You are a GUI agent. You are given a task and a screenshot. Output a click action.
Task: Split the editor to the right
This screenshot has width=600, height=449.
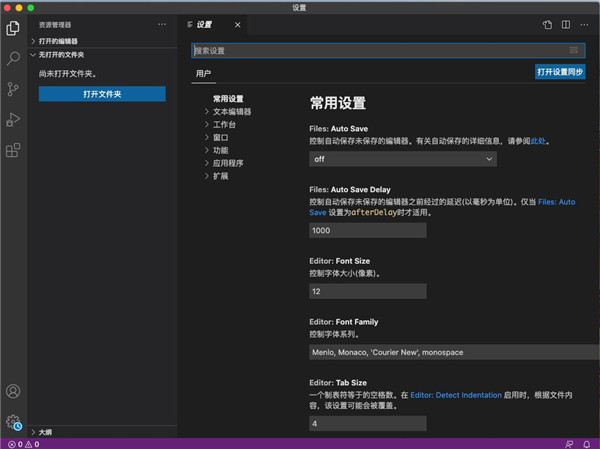point(566,23)
